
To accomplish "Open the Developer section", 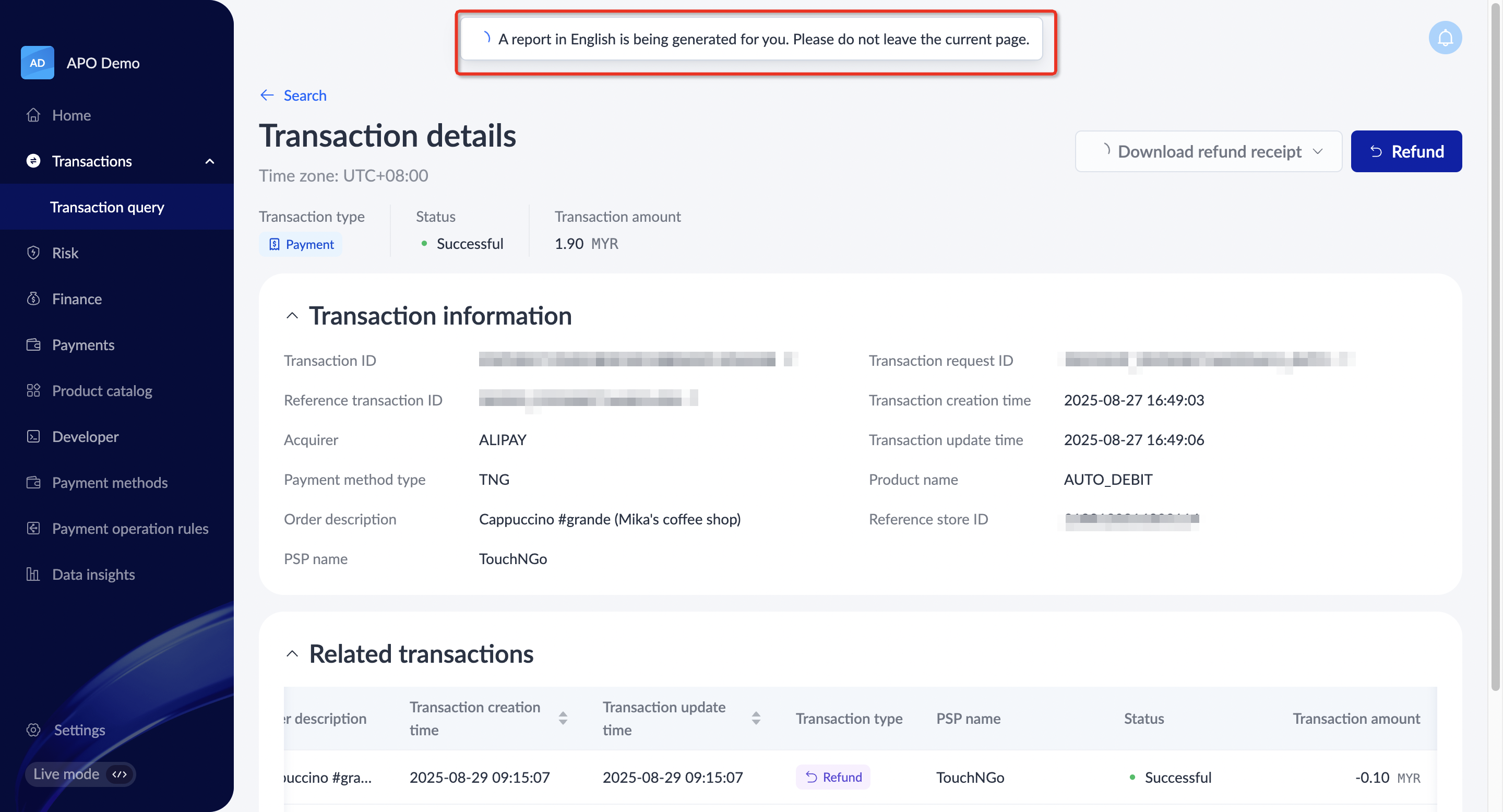I will tap(85, 436).
